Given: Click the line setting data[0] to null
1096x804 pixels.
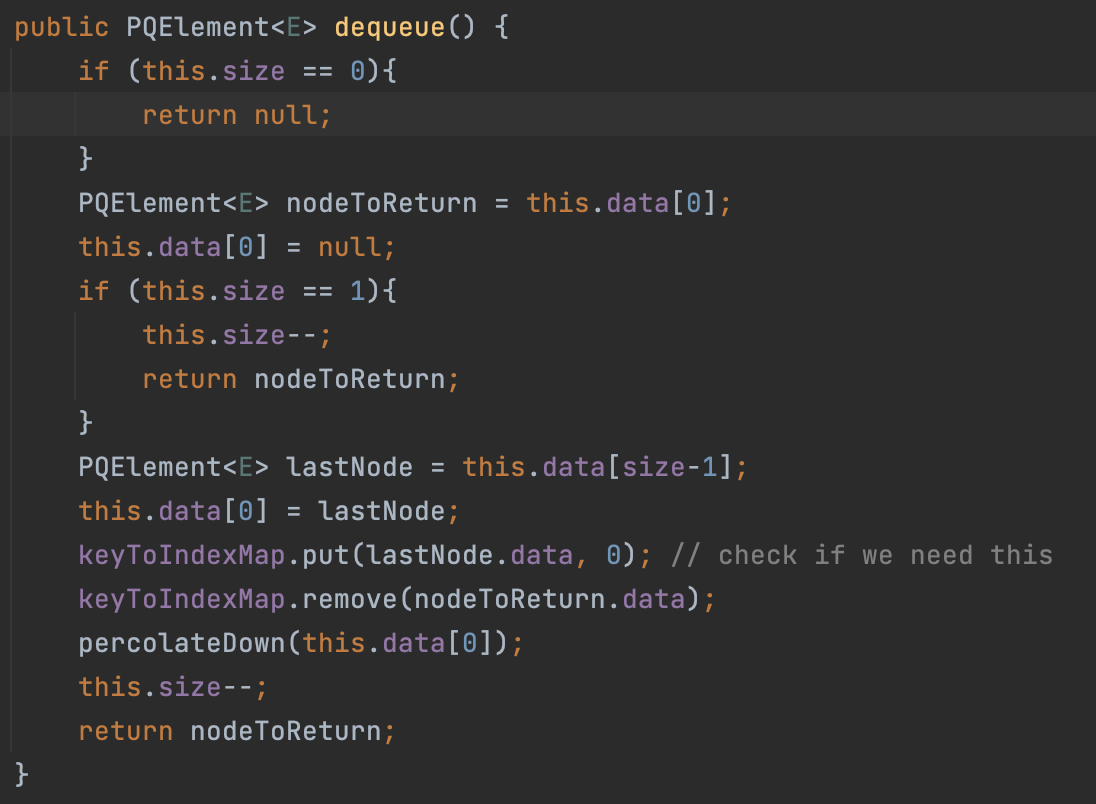Looking at the screenshot, I should (237, 247).
